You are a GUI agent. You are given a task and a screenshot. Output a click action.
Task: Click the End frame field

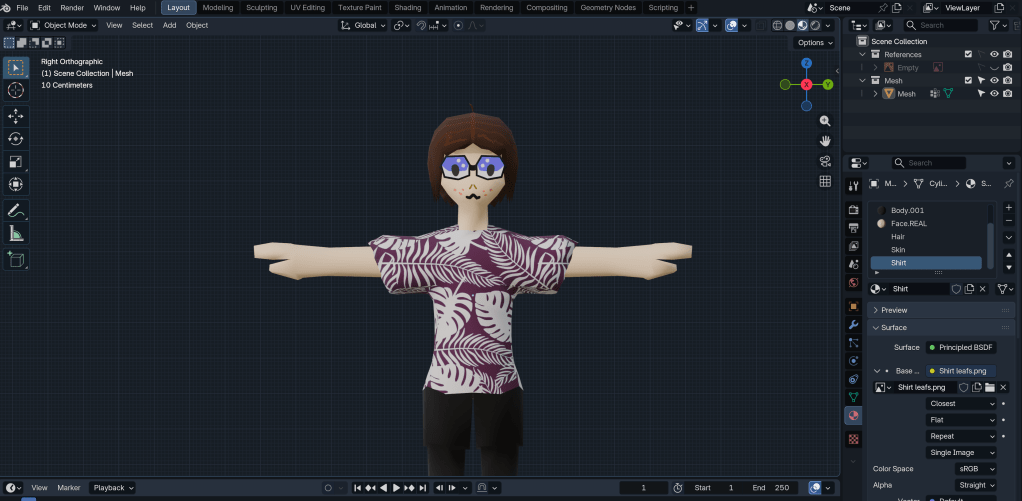click(x=770, y=487)
